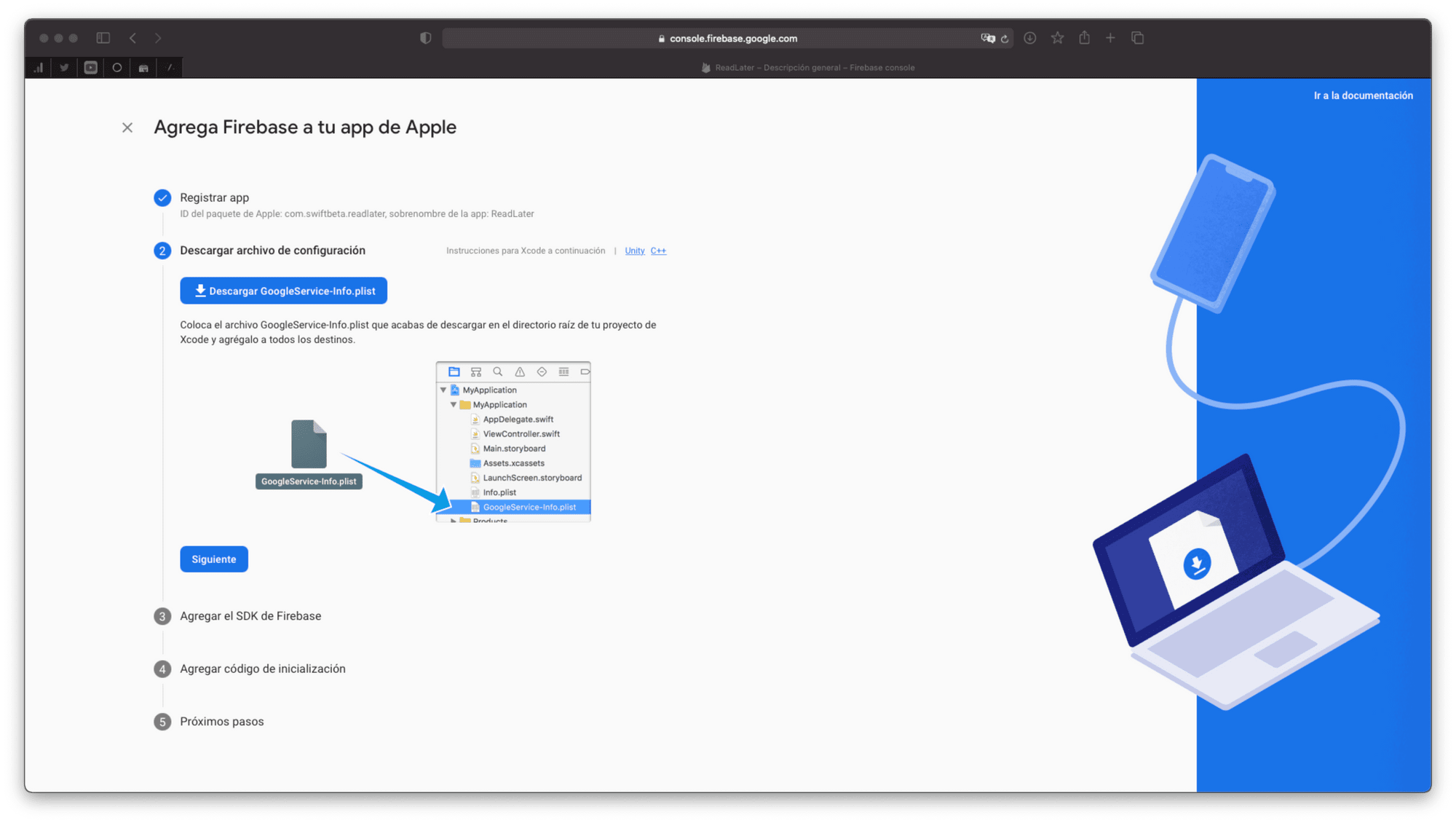
Task: Open the Registrar app completed step
Action: coord(214,197)
